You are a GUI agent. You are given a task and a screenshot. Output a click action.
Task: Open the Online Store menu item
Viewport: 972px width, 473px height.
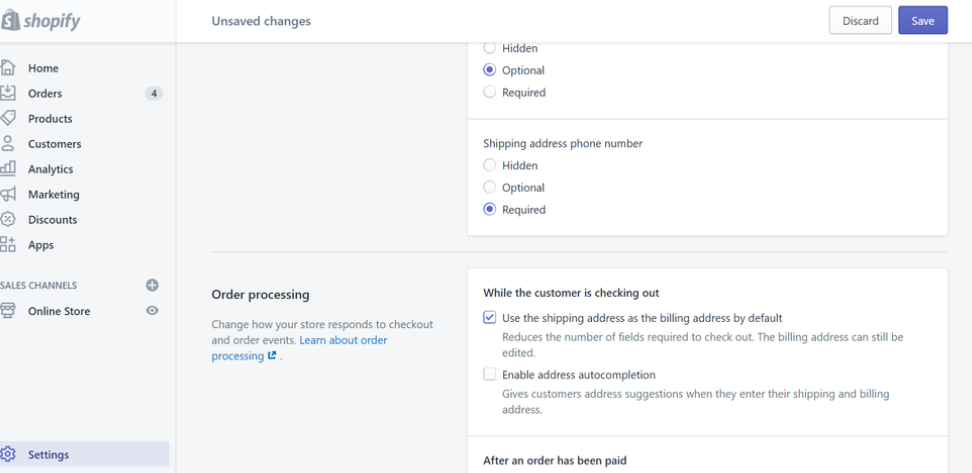(59, 311)
